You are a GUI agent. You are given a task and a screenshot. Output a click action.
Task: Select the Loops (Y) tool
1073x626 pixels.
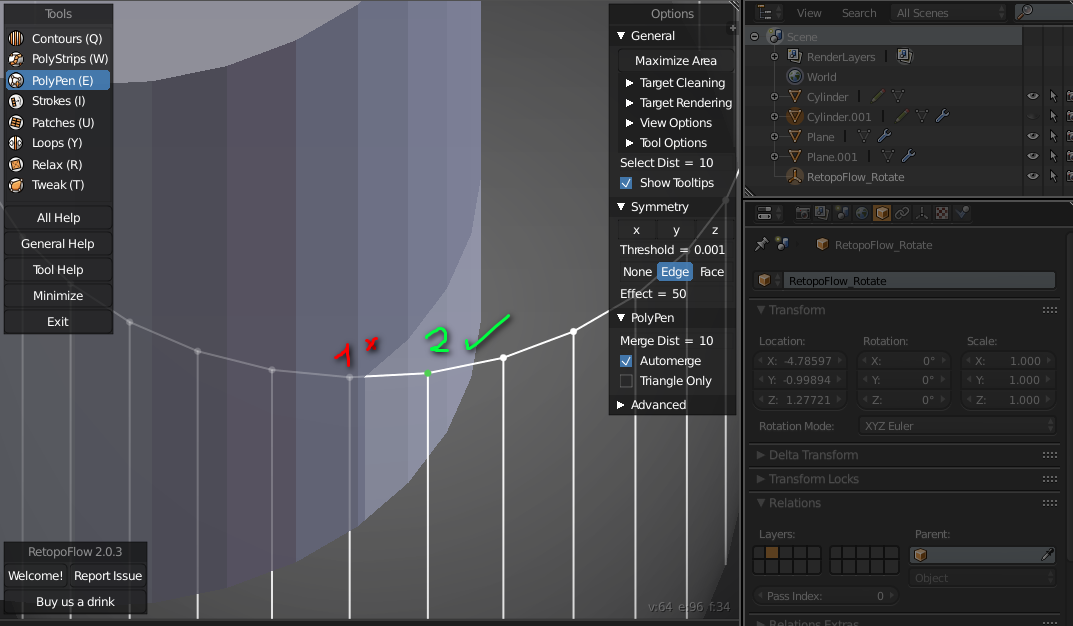point(58,143)
